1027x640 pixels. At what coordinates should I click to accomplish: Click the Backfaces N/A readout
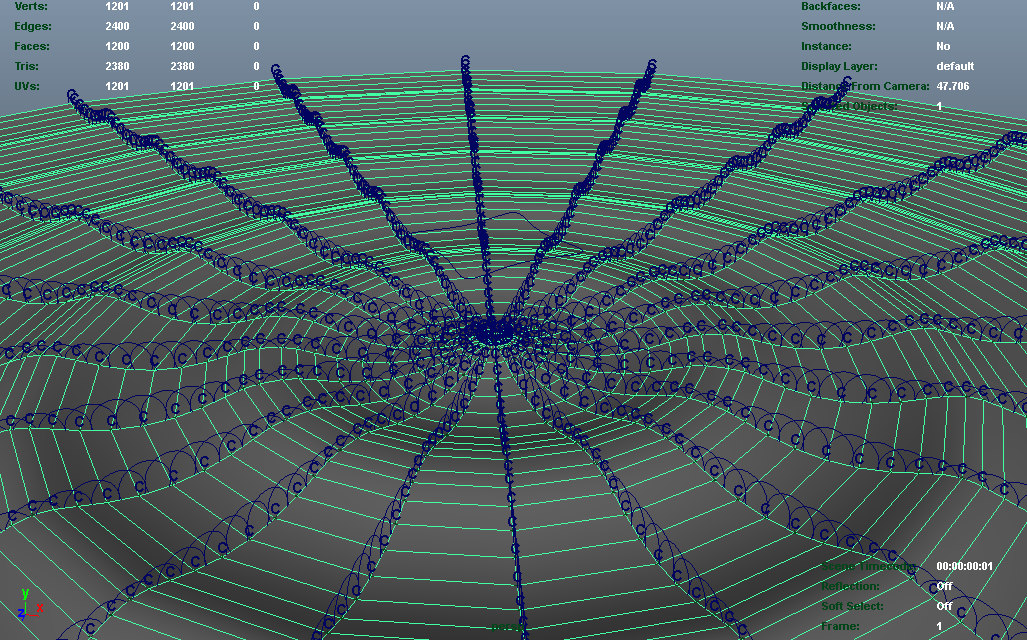pos(944,7)
